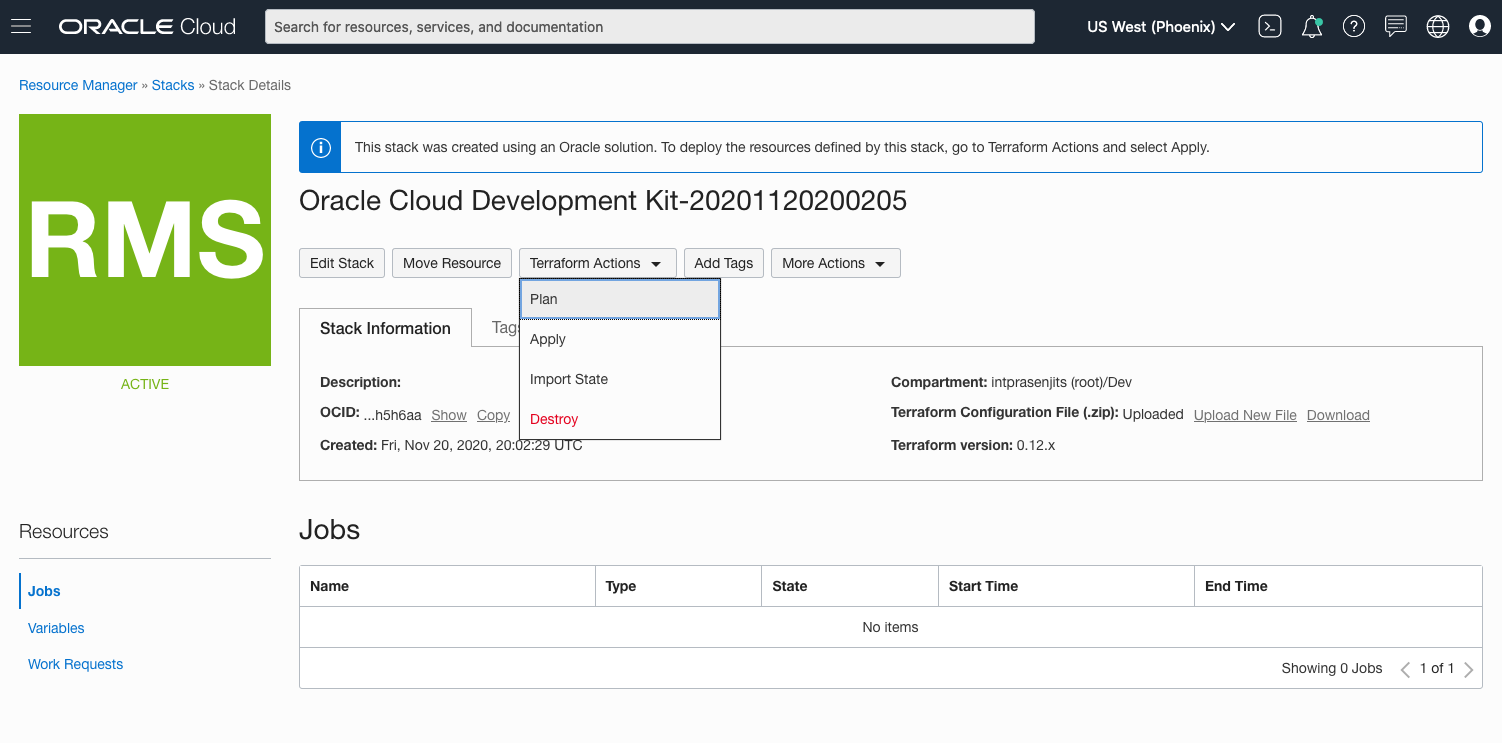
Task: Click the Upload New File link
Action: pyautogui.click(x=1245, y=415)
